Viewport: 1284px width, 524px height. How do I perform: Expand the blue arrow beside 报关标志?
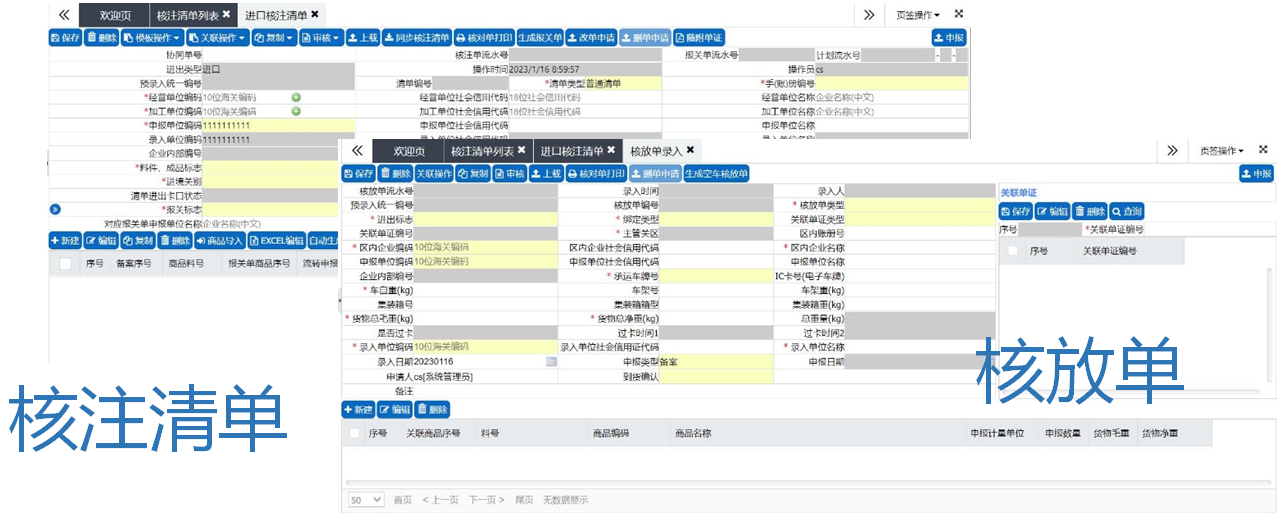point(55,209)
